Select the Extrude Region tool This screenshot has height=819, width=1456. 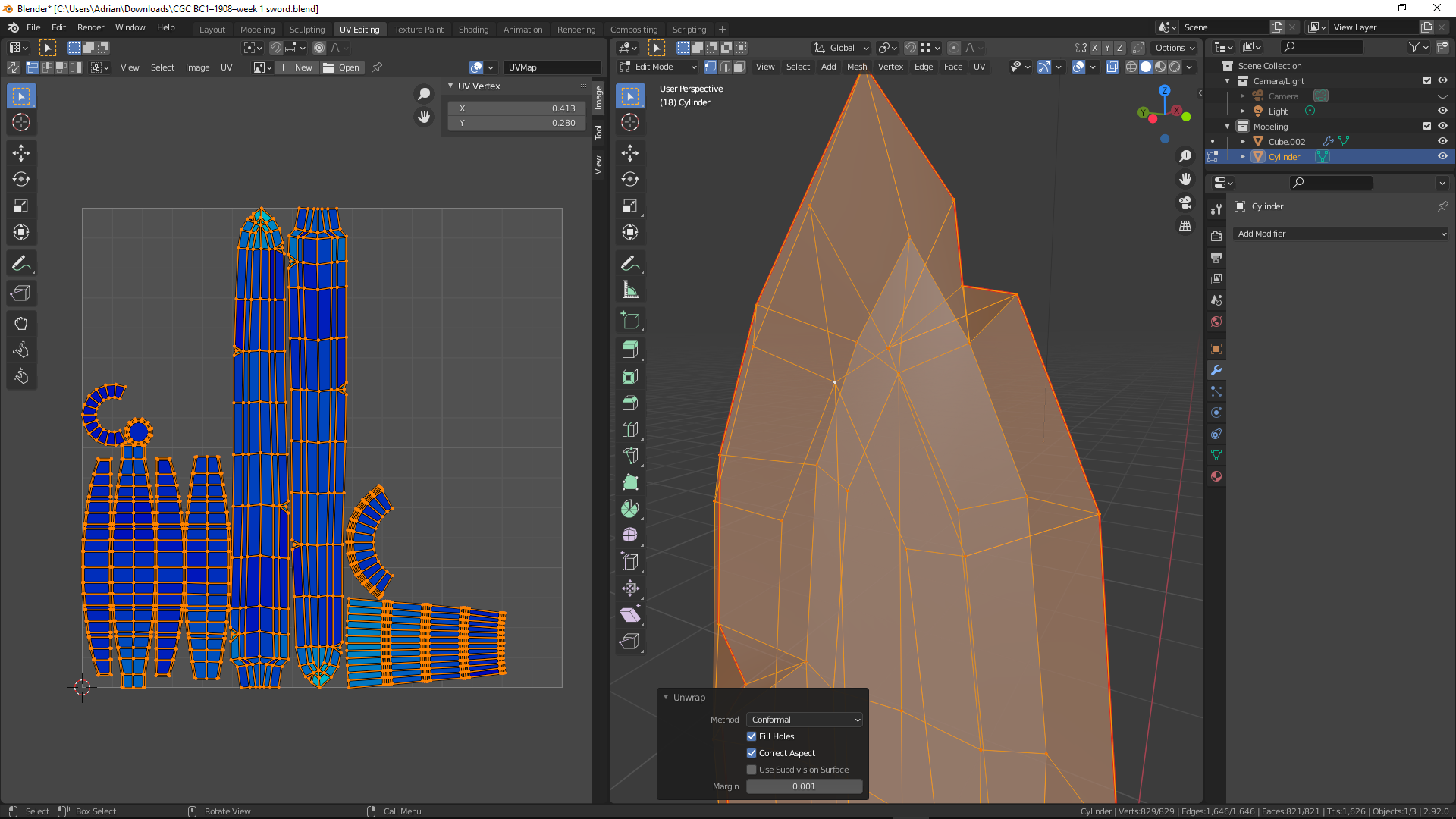[x=629, y=350]
